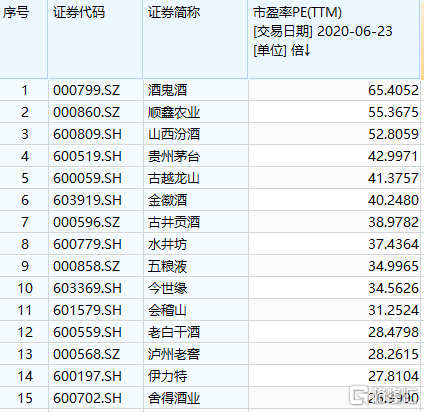Screen dimensions: 424x412
Task: Select PE value 55.3675
Action: click(x=393, y=112)
